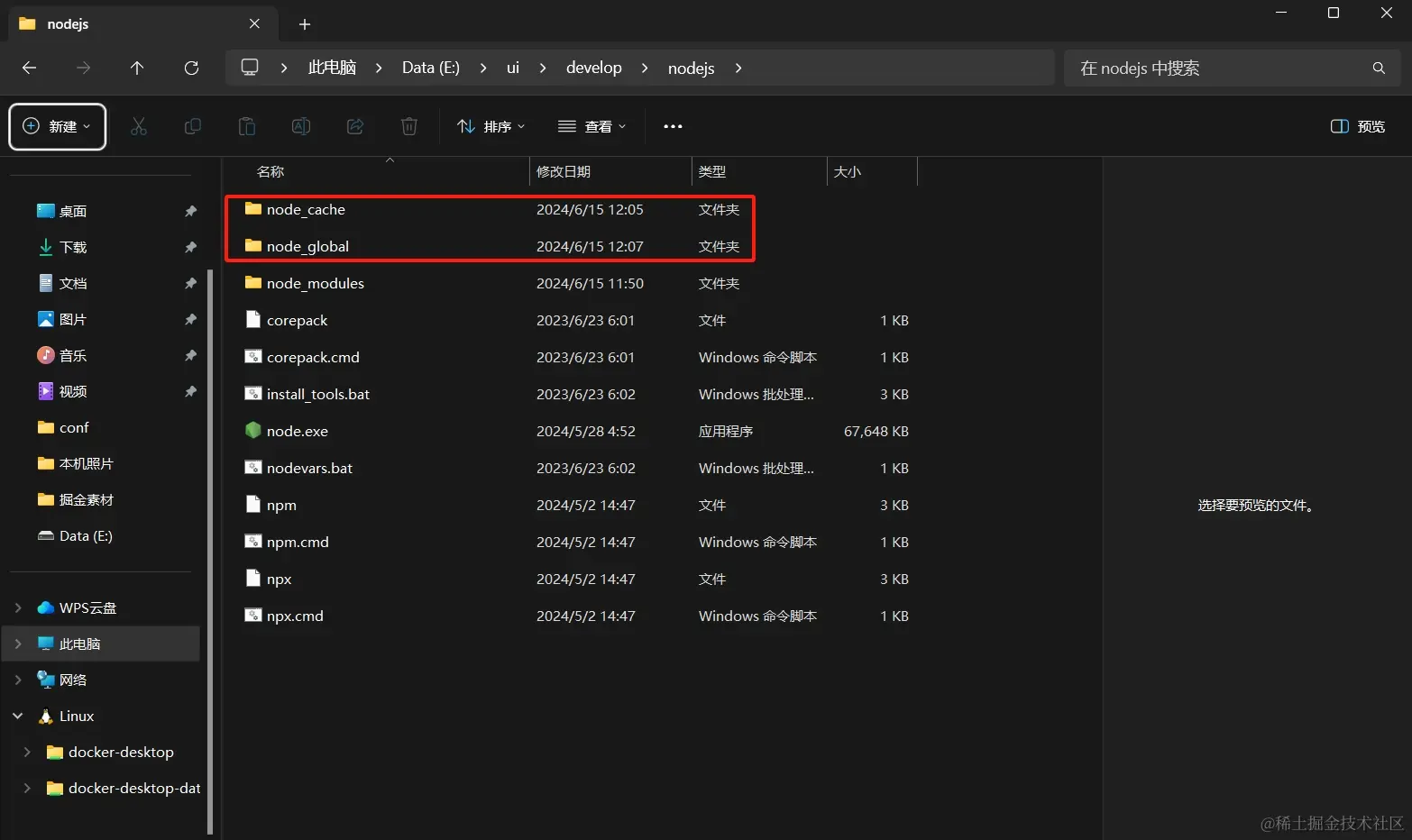Expand the WPS云盘 tree node
Image resolution: width=1412 pixels, height=840 pixels.
pos(18,607)
